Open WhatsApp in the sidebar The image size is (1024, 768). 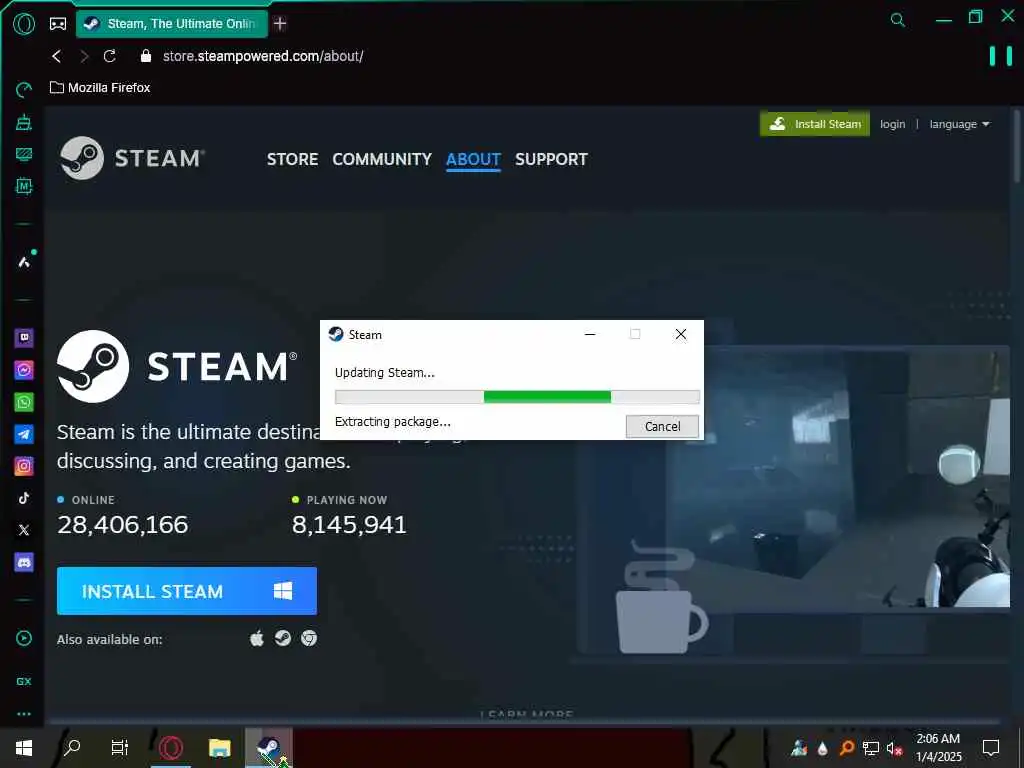pos(24,402)
